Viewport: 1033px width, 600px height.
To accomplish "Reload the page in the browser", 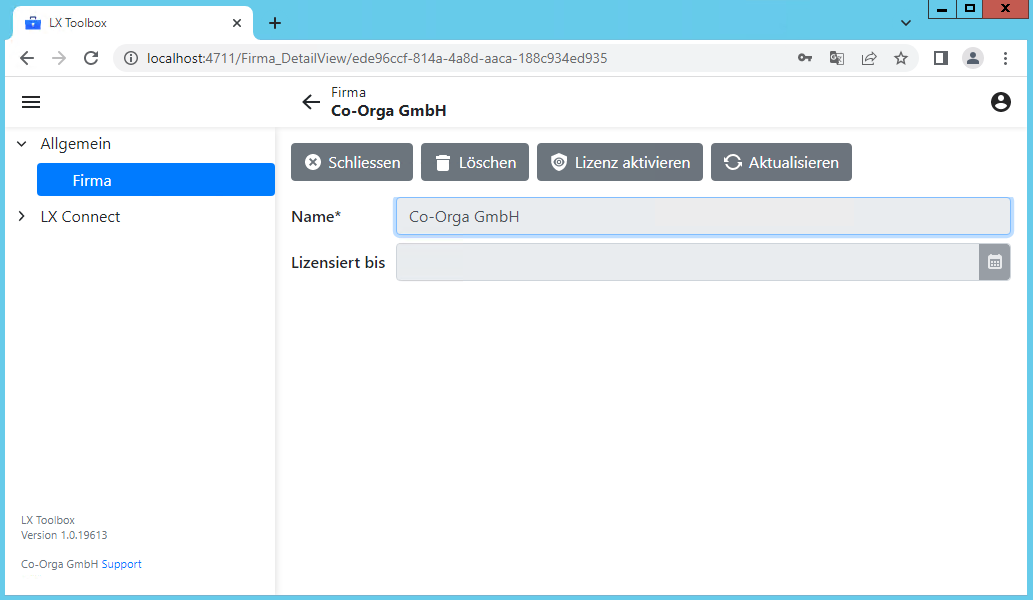I will (91, 58).
